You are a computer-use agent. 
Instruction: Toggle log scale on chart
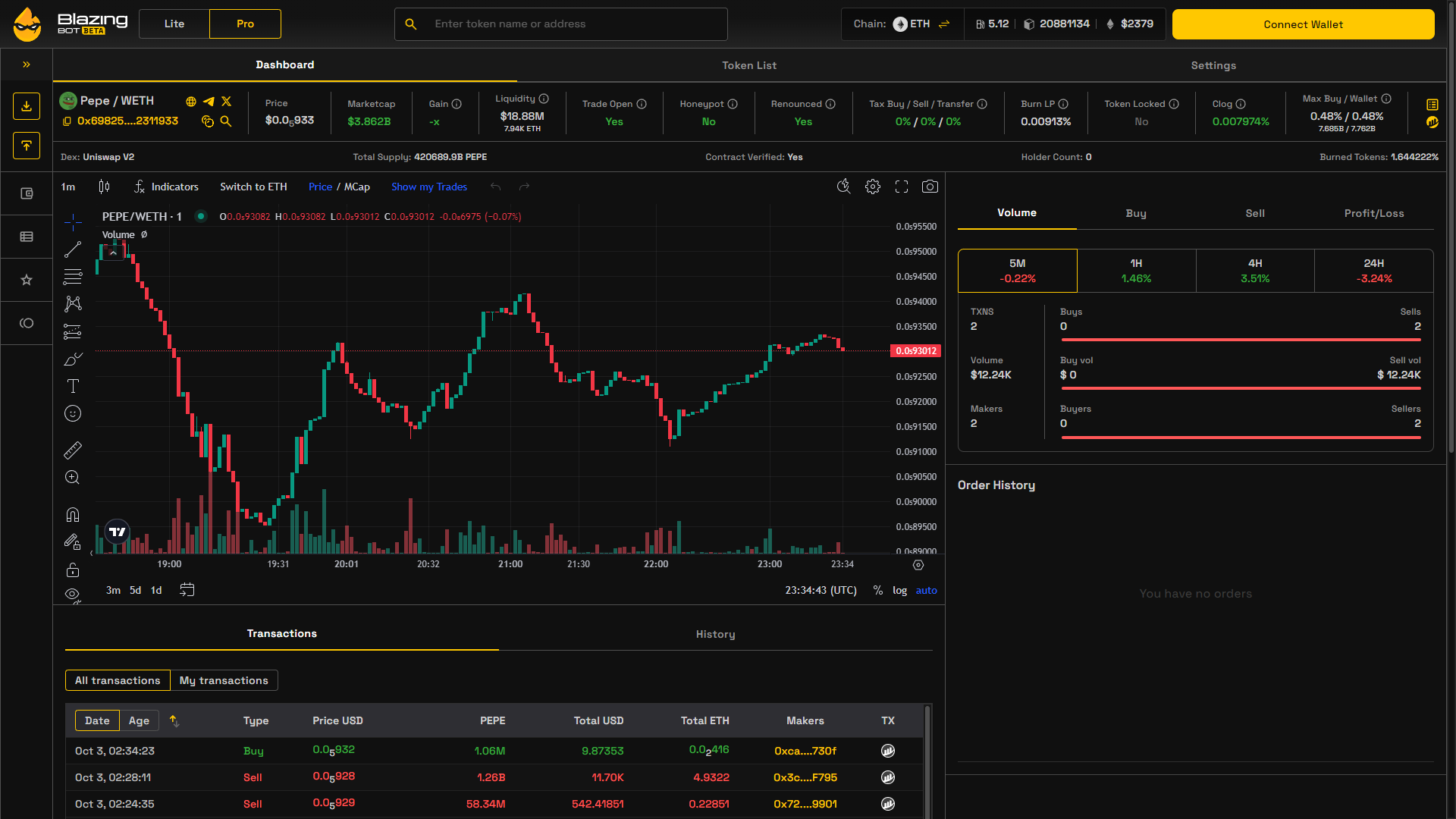[x=899, y=590]
